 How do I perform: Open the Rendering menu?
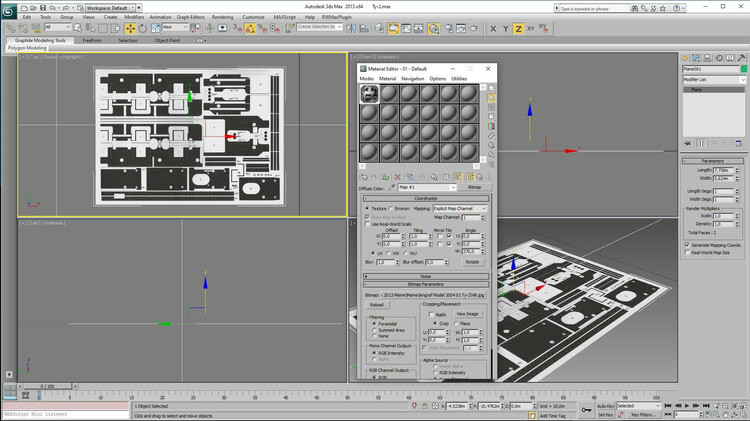pyautogui.click(x=222, y=17)
